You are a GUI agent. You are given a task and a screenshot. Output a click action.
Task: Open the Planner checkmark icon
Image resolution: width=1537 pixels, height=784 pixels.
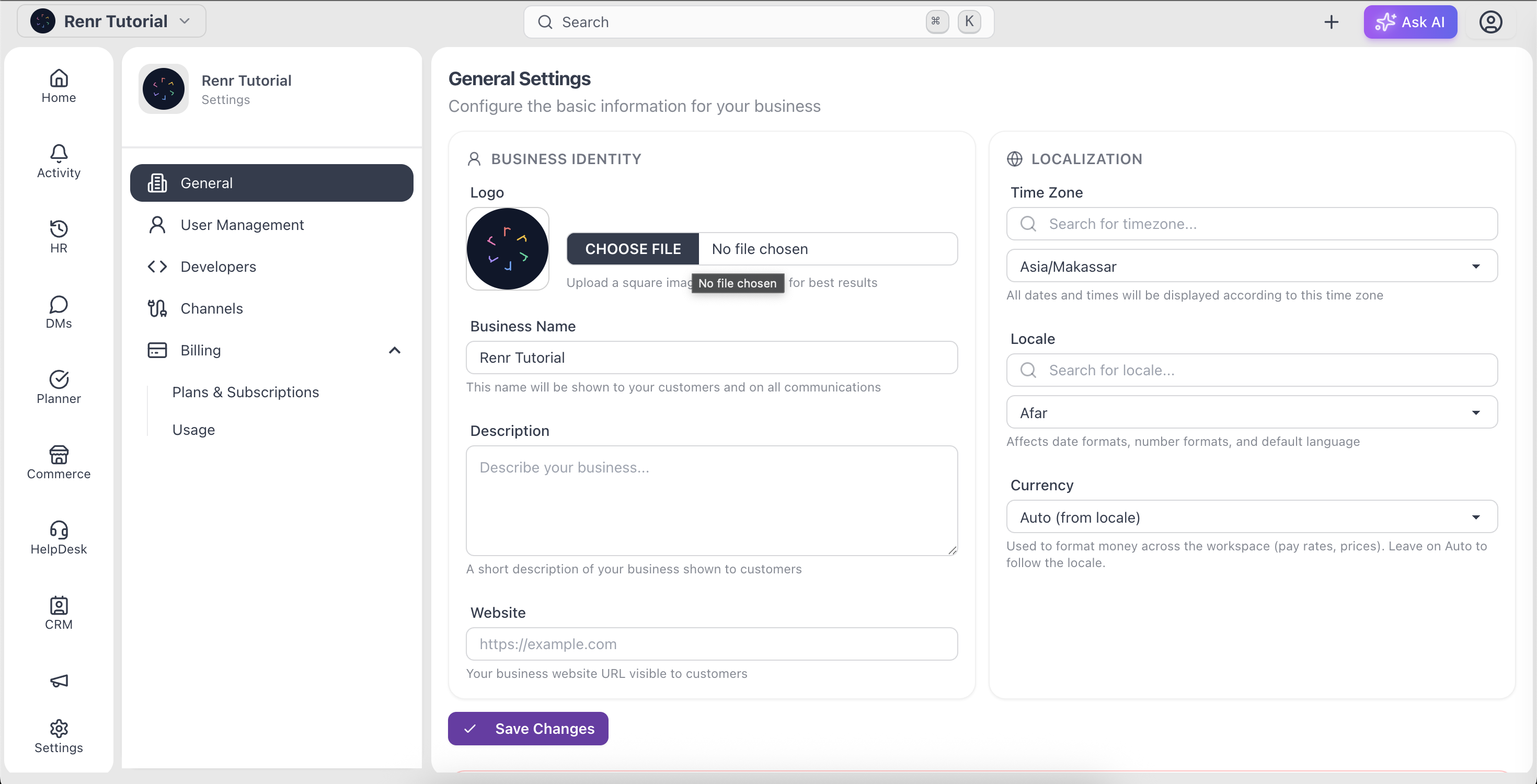point(59,379)
